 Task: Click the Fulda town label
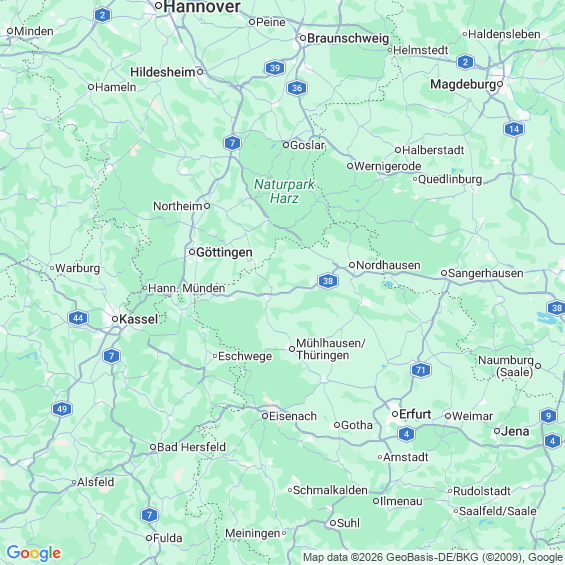168,538
